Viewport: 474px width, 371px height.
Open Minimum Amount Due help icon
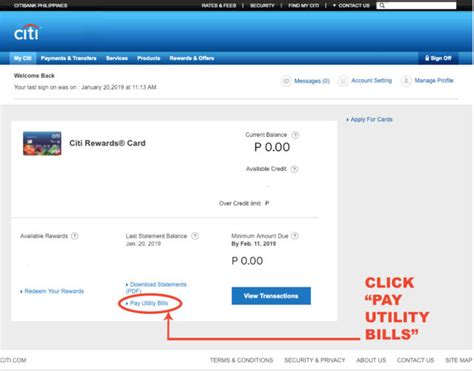point(295,236)
